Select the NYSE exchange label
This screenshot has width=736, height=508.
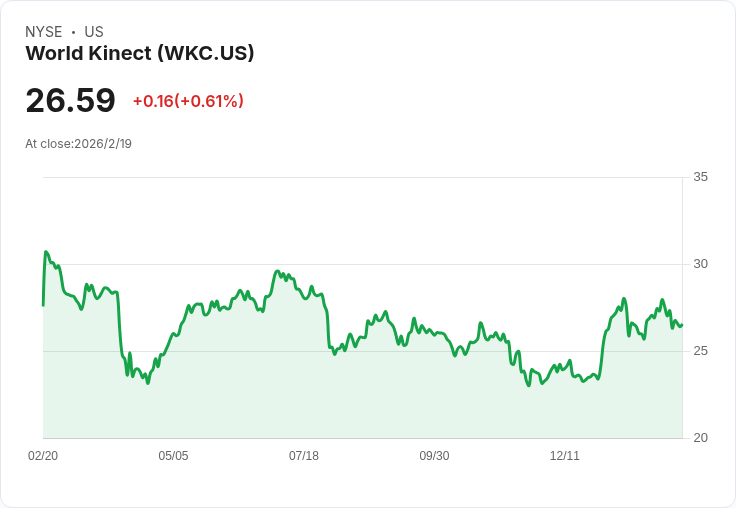44,32
